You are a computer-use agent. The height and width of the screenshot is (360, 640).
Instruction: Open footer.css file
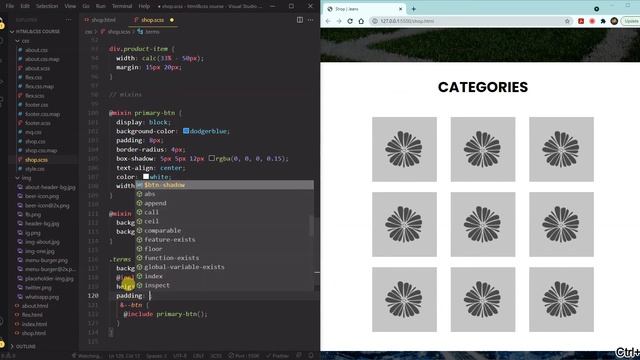pyautogui.click(x=36, y=105)
